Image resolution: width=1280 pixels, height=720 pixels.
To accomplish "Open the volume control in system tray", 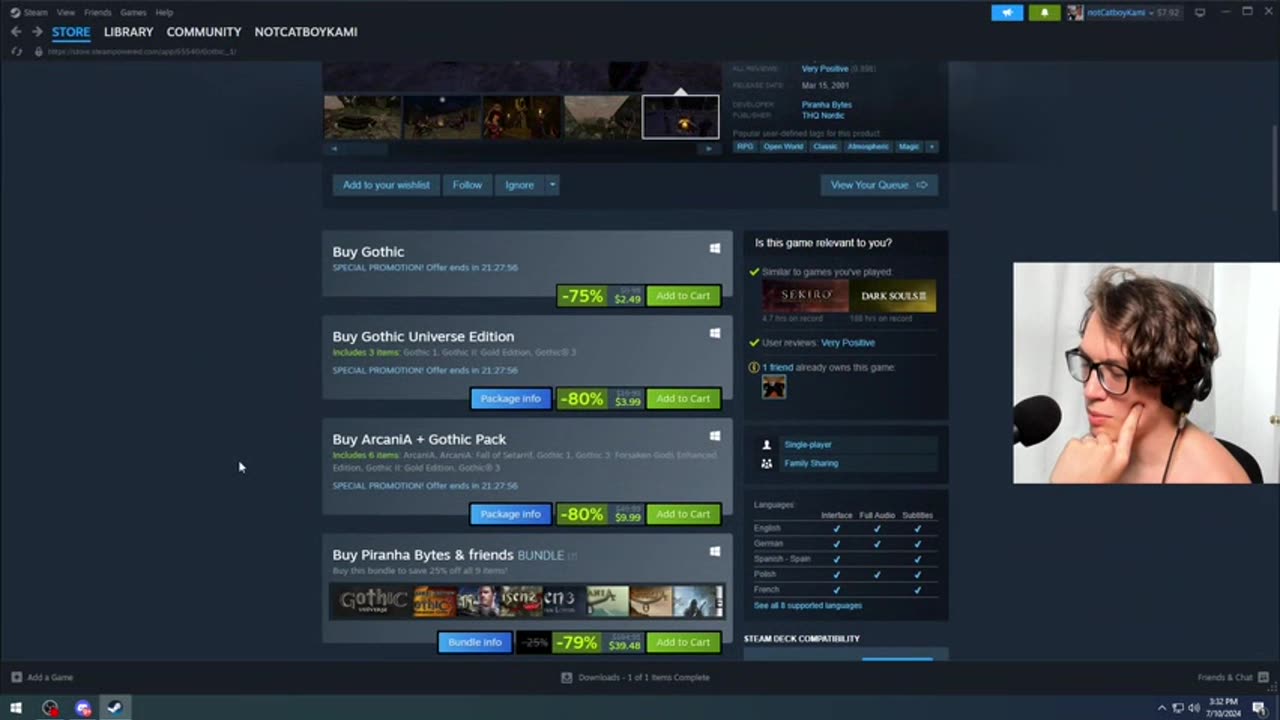I will point(1194,708).
